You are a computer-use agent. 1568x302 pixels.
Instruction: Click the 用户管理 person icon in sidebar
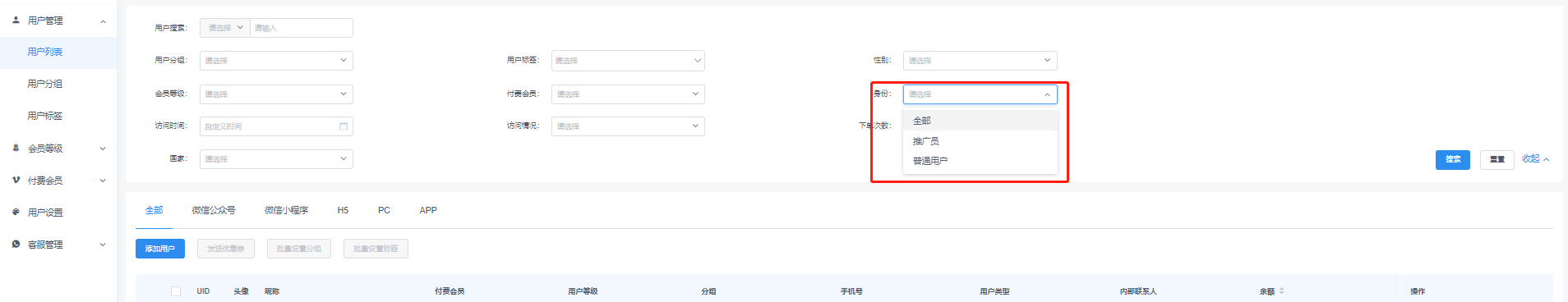coord(16,21)
